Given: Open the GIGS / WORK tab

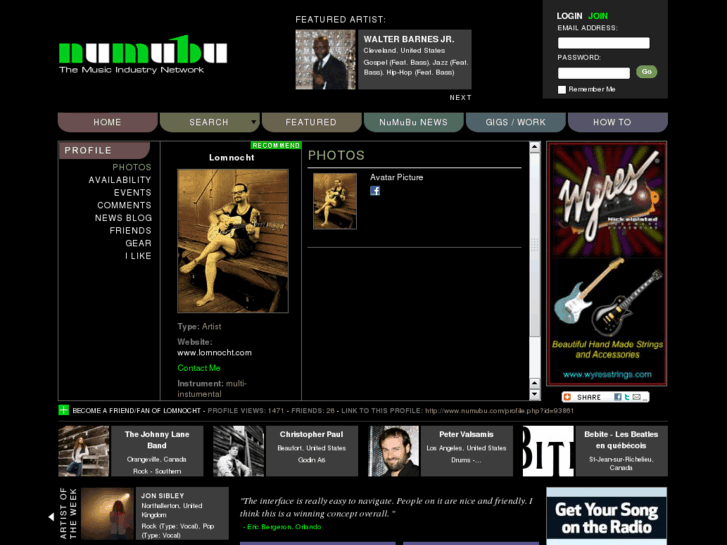Looking at the screenshot, I should [x=516, y=122].
